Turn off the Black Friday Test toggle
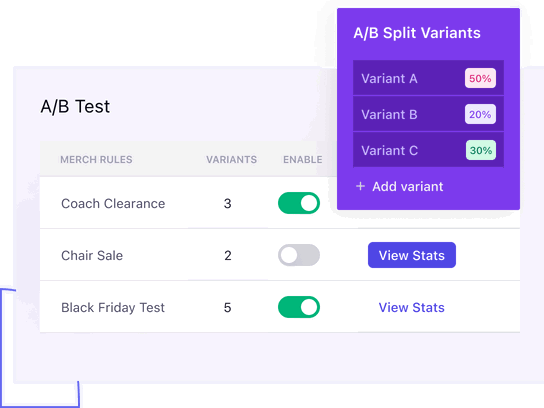 tap(299, 307)
